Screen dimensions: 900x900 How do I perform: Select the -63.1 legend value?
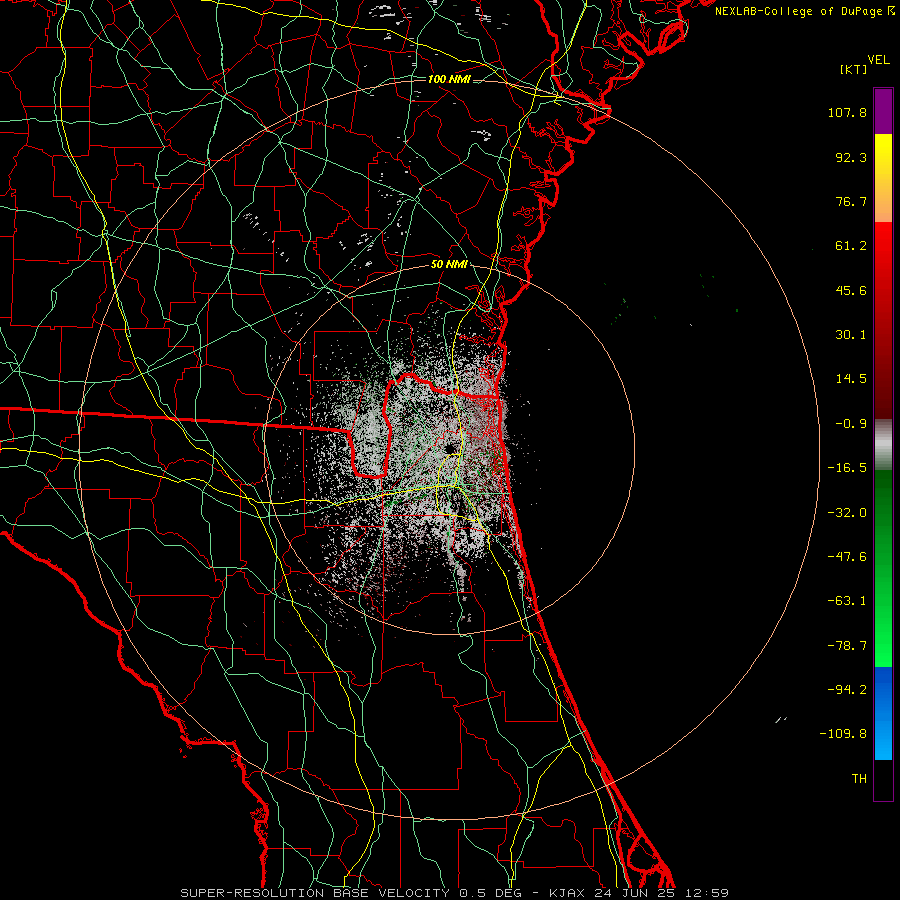847,601
